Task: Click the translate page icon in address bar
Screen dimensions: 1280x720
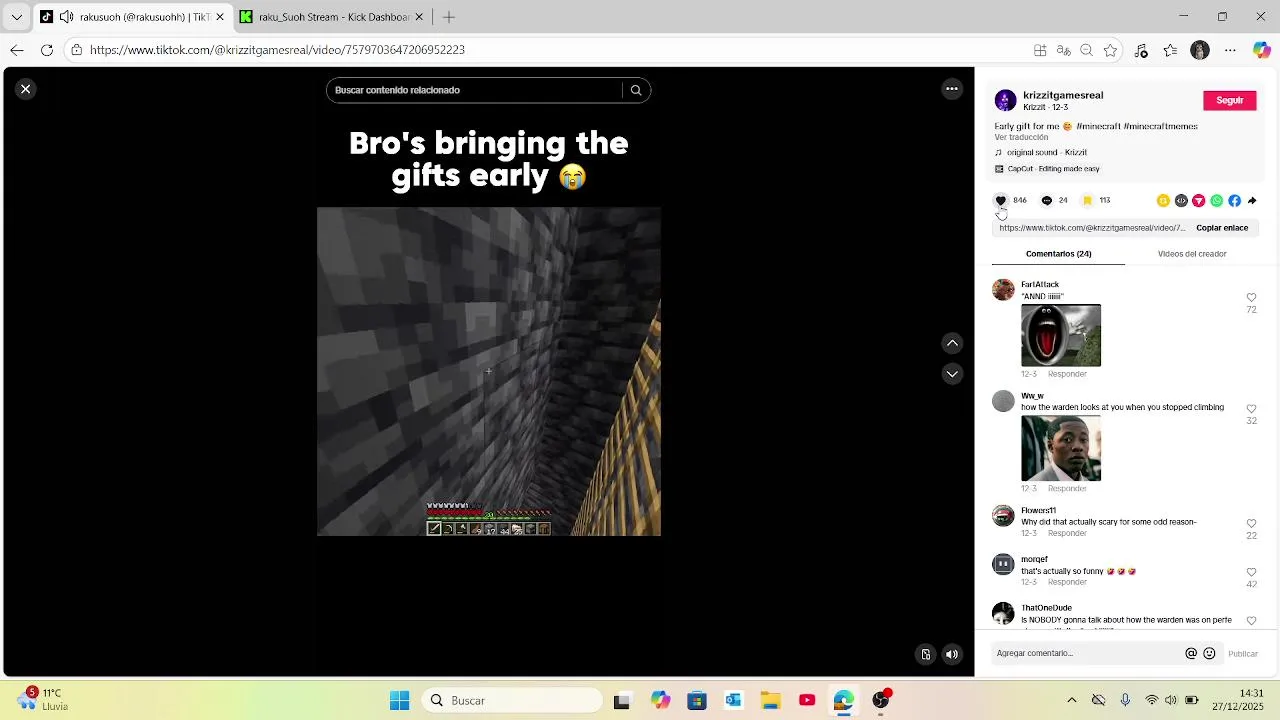Action: [x=1064, y=50]
